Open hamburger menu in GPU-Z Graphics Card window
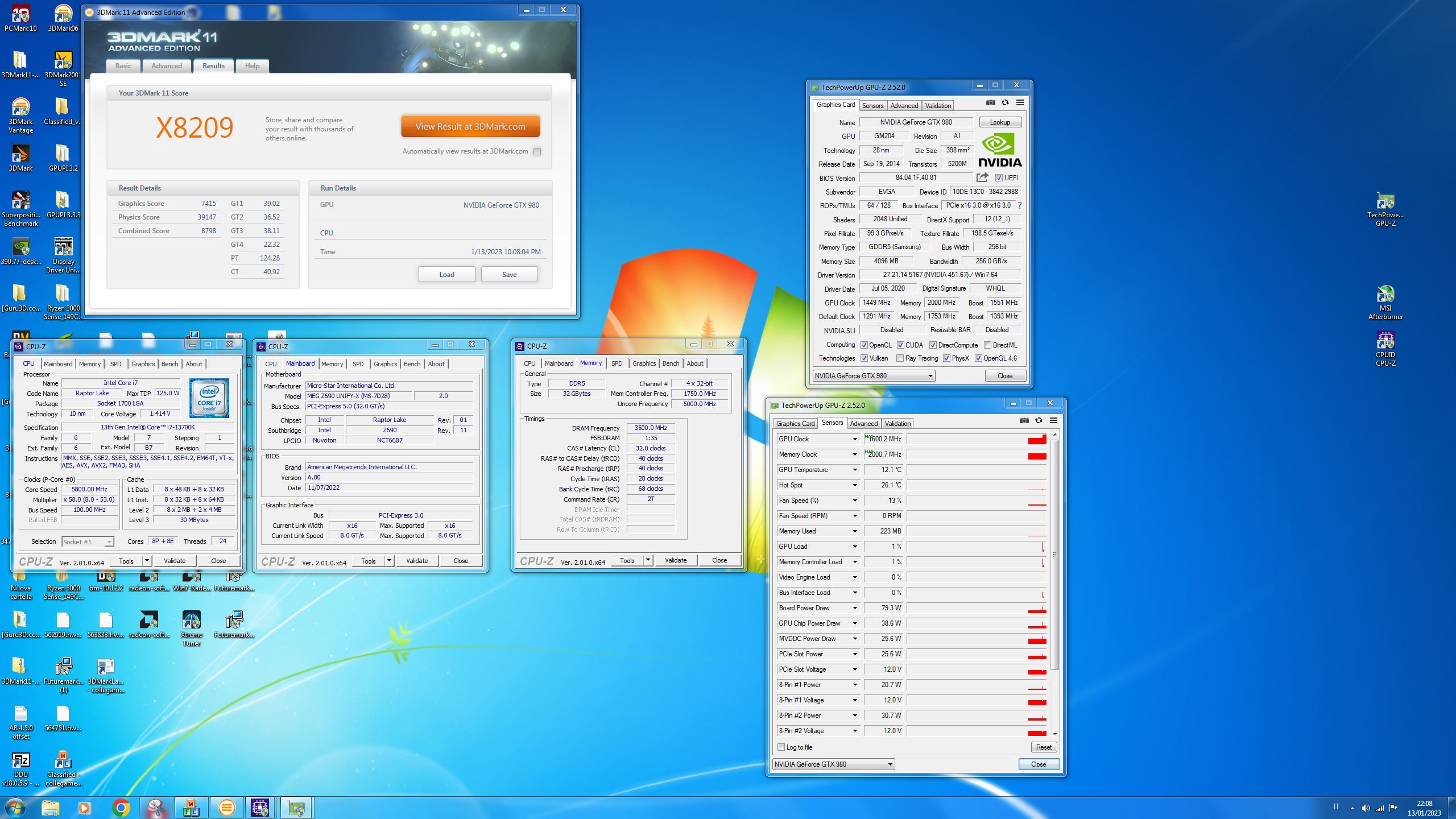 [x=1020, y=103]
